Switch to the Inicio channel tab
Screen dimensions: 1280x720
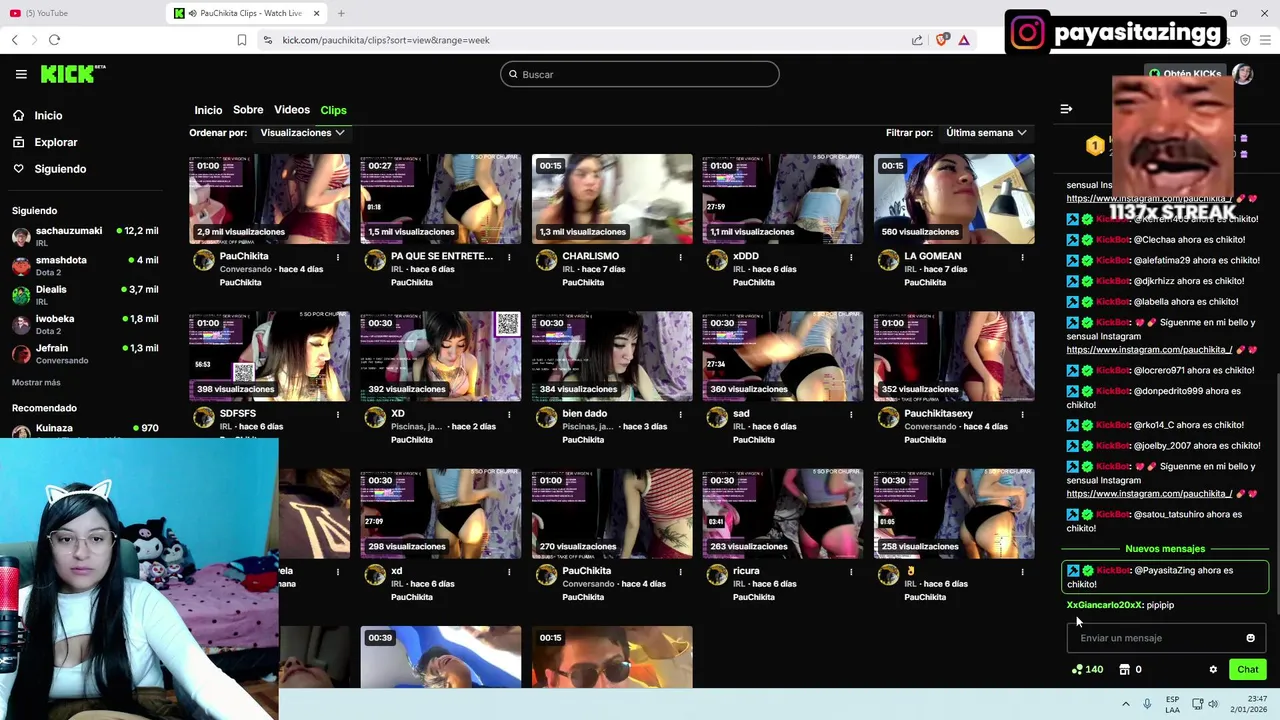tap(208, 110)
